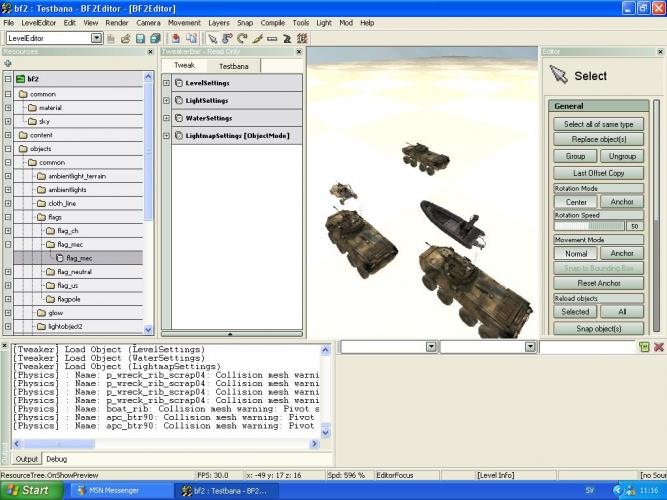This screenshot has width=667, height=500.
Task: Click the Replace object(s) button
Action: (598, 140)
